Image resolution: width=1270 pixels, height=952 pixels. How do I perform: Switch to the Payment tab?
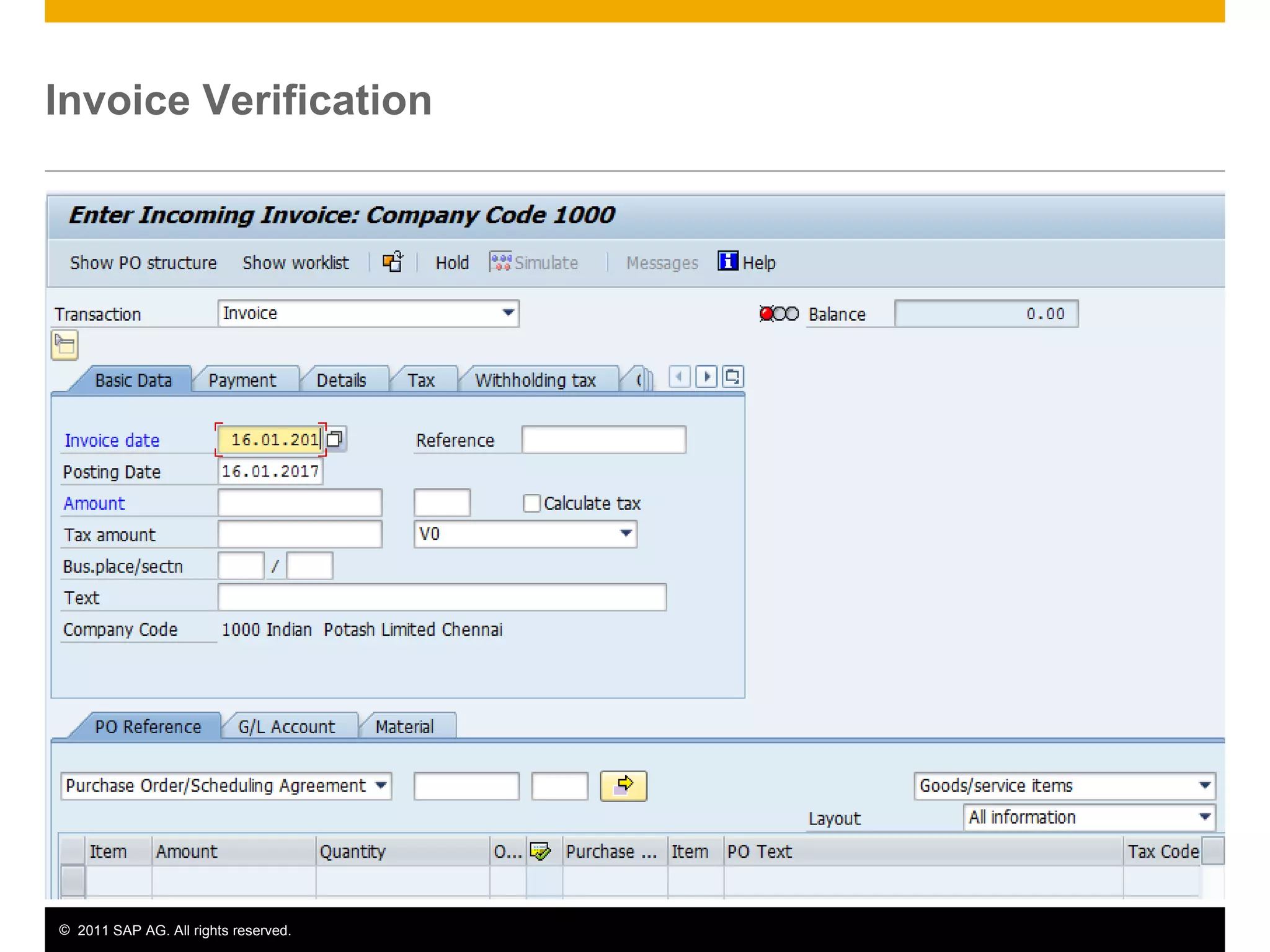pos(242,380)
